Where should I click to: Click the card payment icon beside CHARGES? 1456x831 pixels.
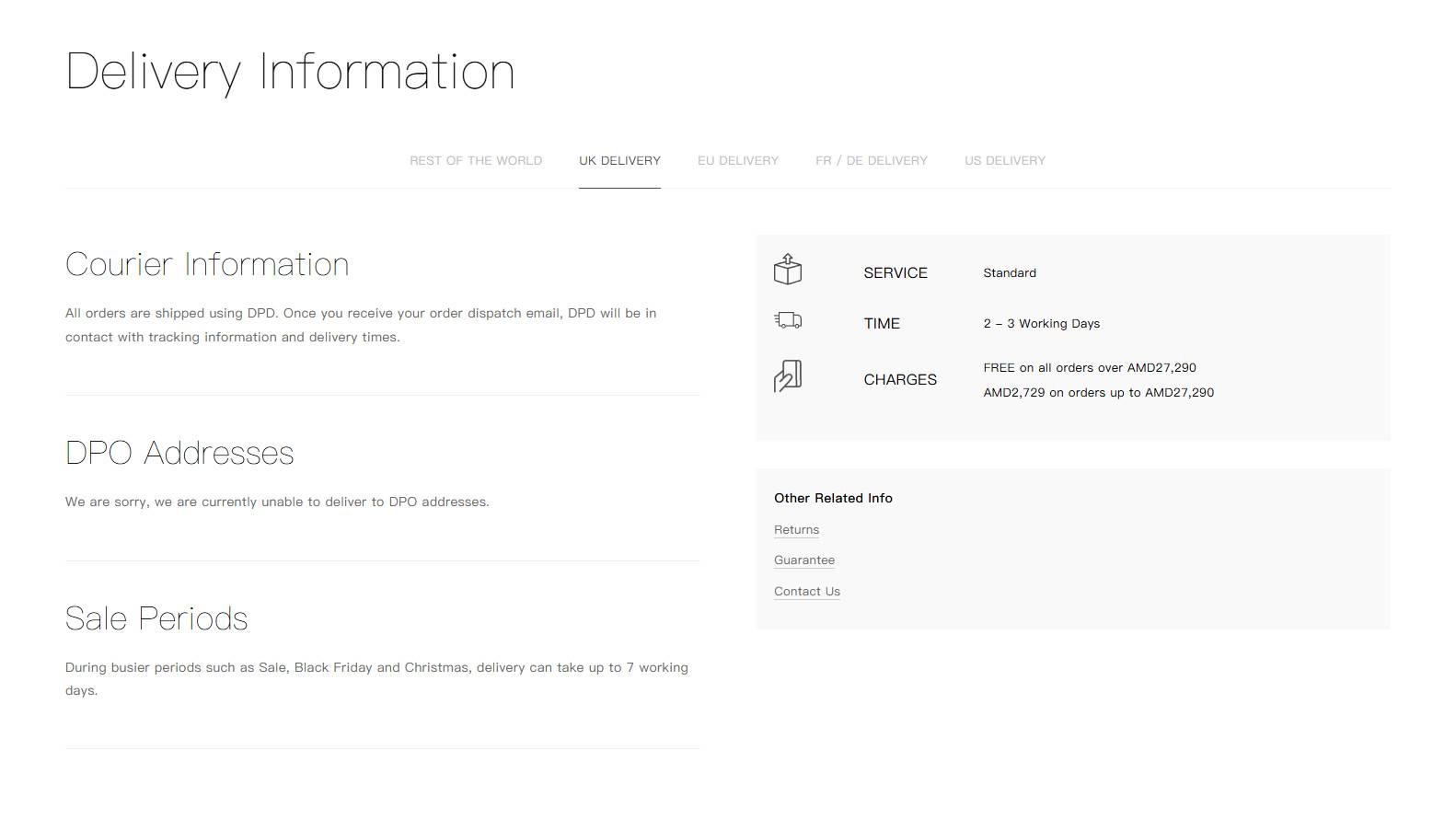788,376
